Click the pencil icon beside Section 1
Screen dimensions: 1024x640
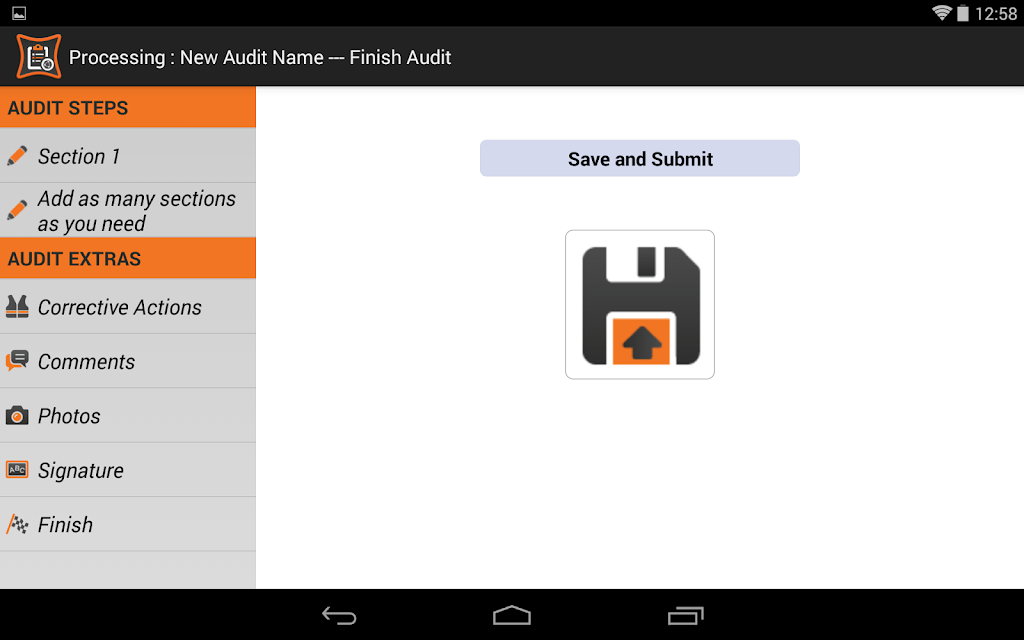pos(17,156)
